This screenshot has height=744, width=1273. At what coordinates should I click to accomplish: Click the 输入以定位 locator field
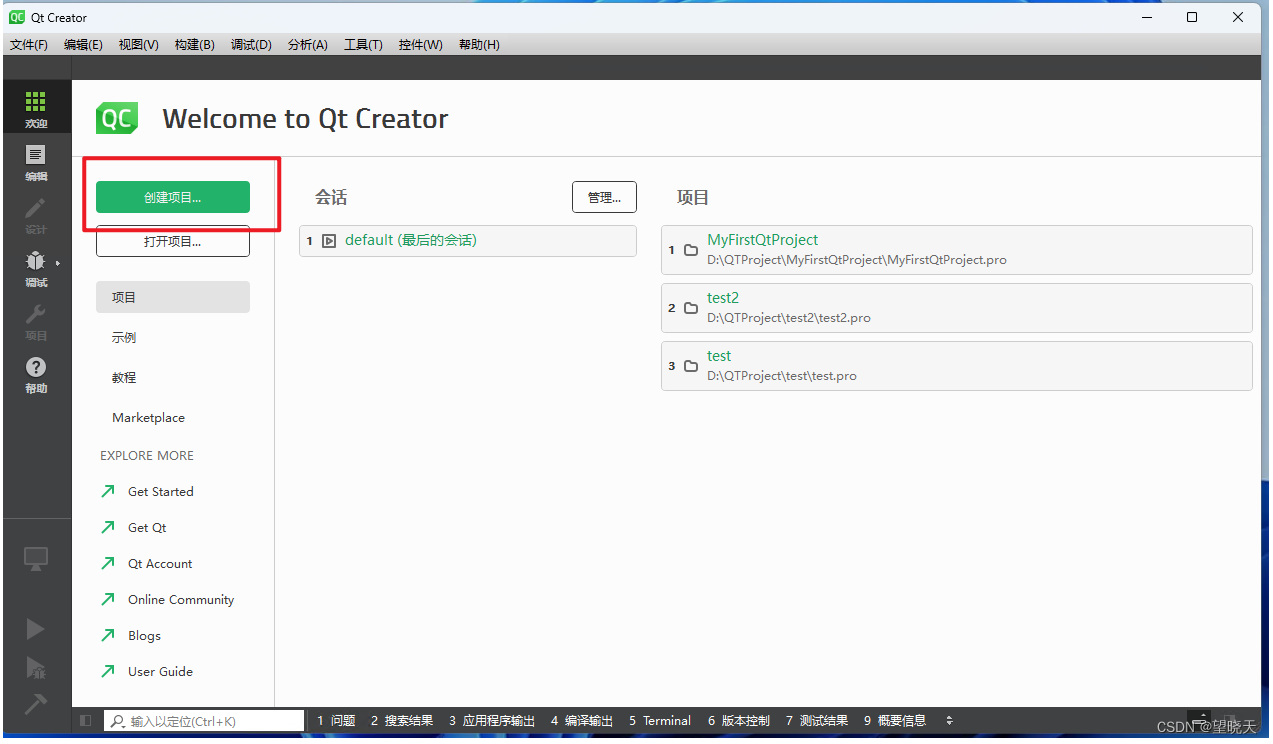pos(204,721)
